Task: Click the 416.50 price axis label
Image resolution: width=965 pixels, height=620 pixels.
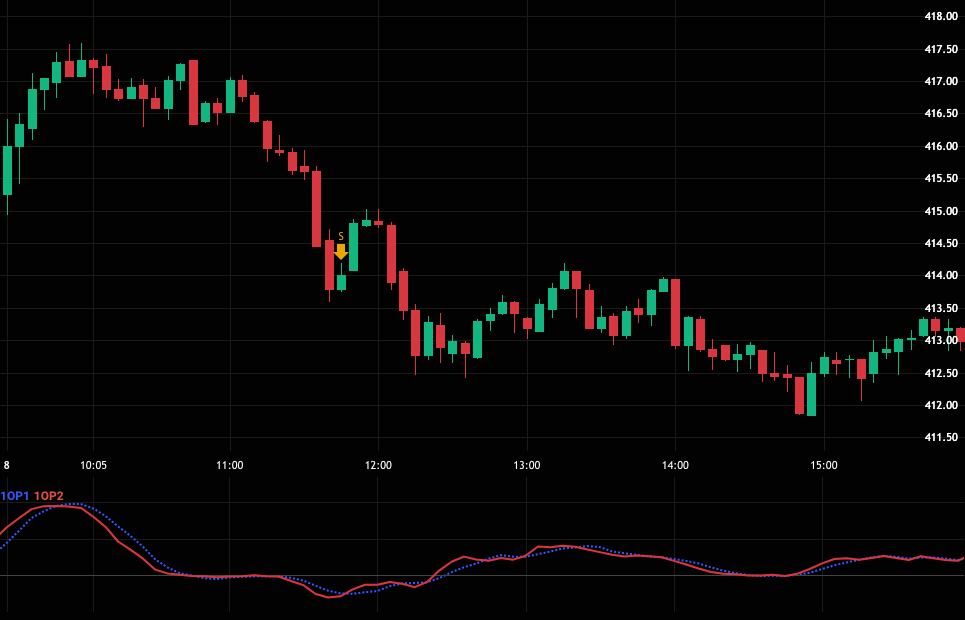Action: click(940, 114)
